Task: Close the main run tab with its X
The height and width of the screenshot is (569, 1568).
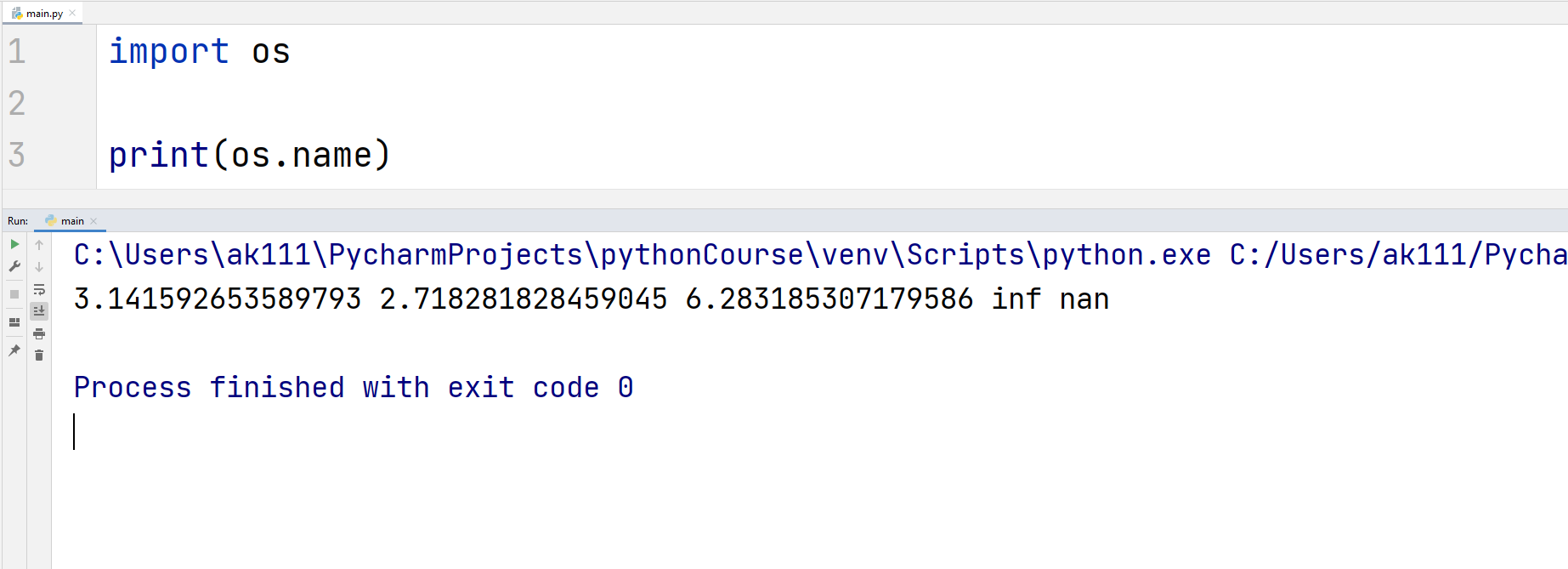Action: pos(93,220)
